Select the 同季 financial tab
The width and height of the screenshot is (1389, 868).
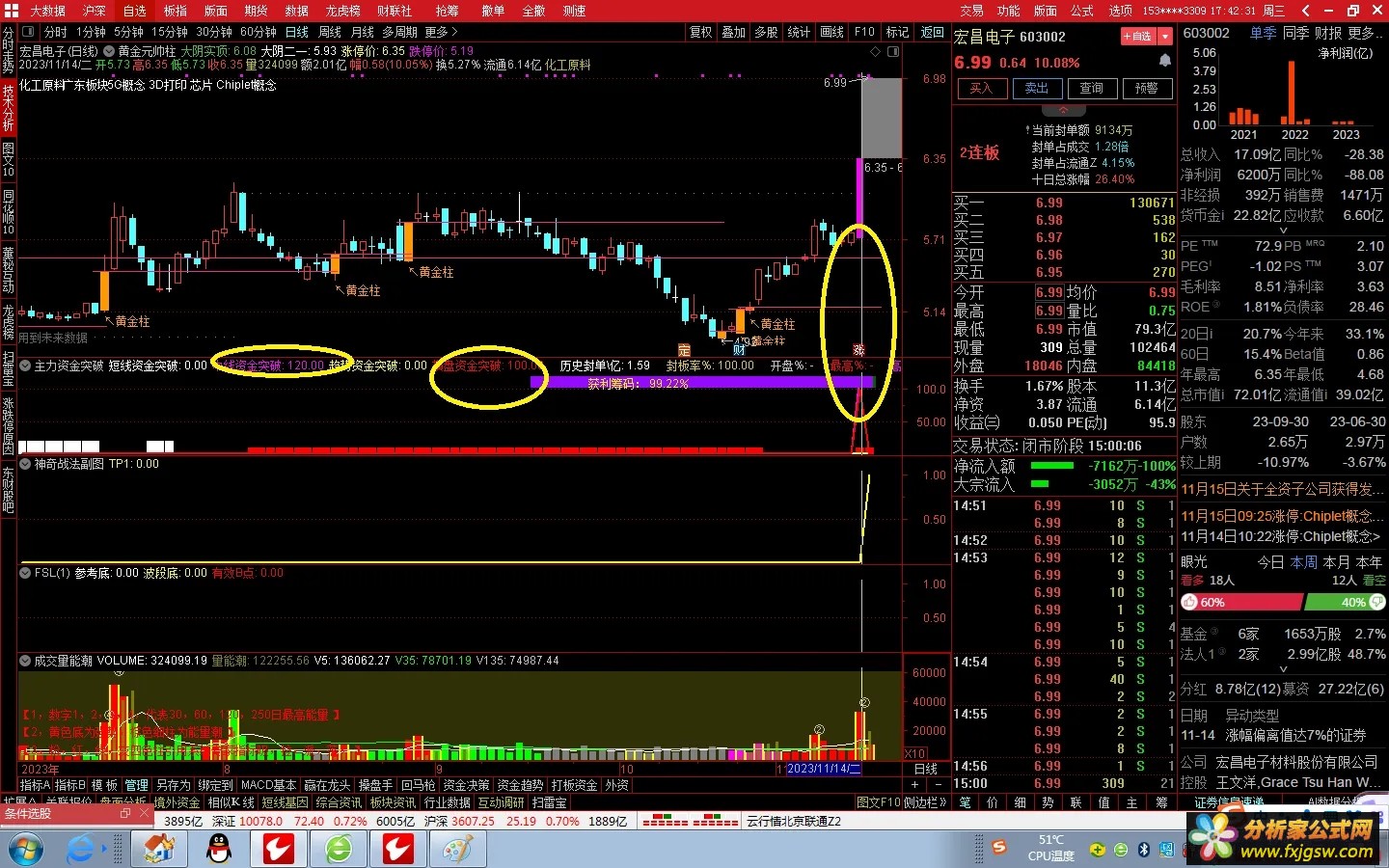pos(1296,33)
